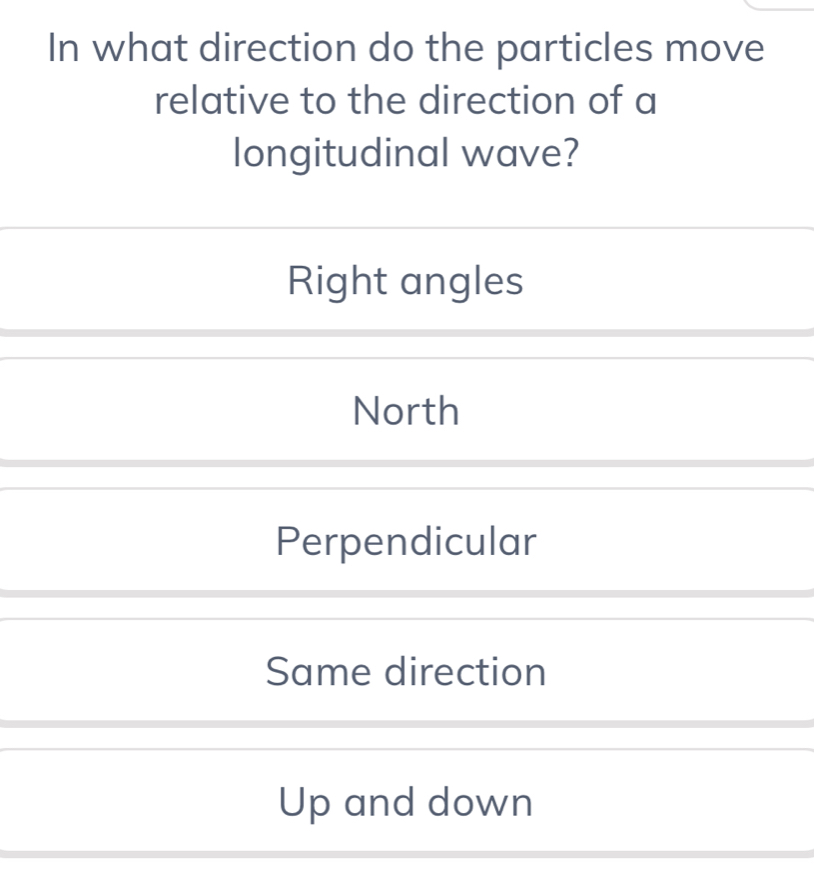Image resolution: width=814 pixels, height=872 pixels.
Task: Select the answer mentioning "down"
Action: coord(481,801)
